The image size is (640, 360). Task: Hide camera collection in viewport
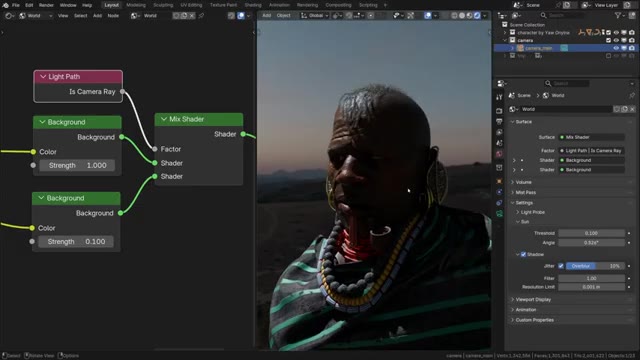(616, 40)
